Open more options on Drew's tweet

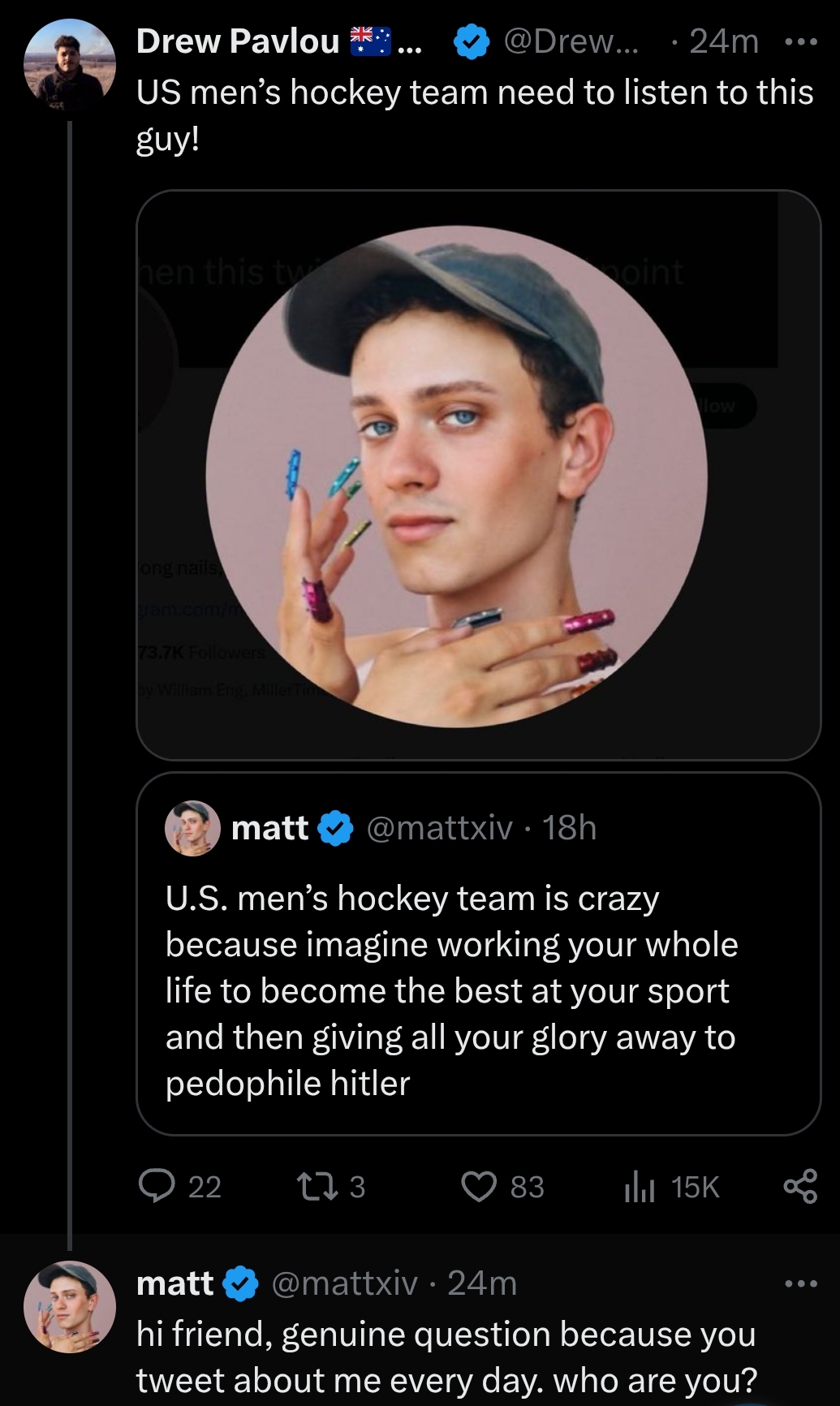pyautogui.click(x=801, y=41)
